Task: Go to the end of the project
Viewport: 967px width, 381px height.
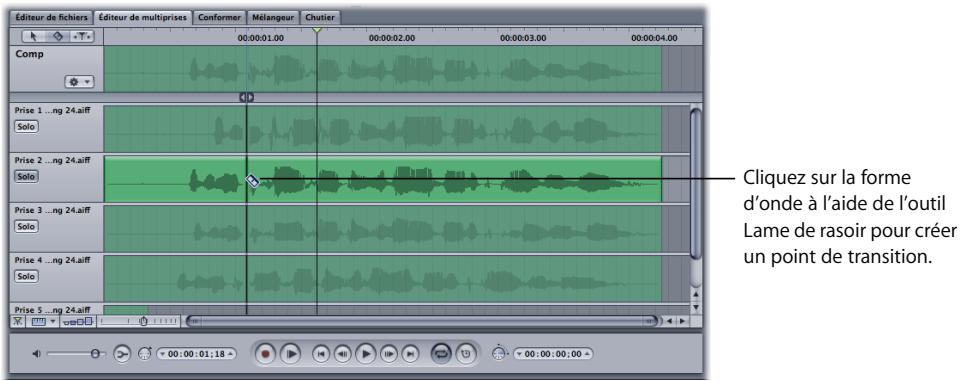Action: (410, 354)
